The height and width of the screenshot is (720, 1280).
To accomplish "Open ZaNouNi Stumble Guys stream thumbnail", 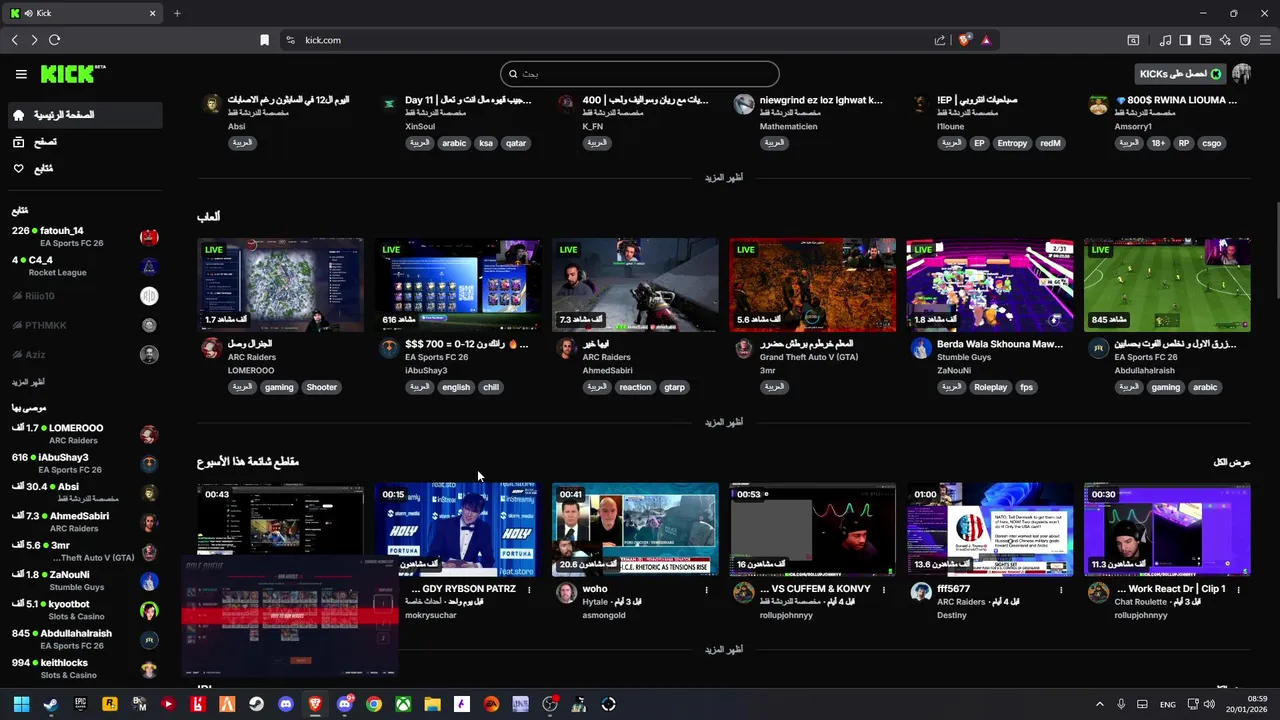I will 990,284.
